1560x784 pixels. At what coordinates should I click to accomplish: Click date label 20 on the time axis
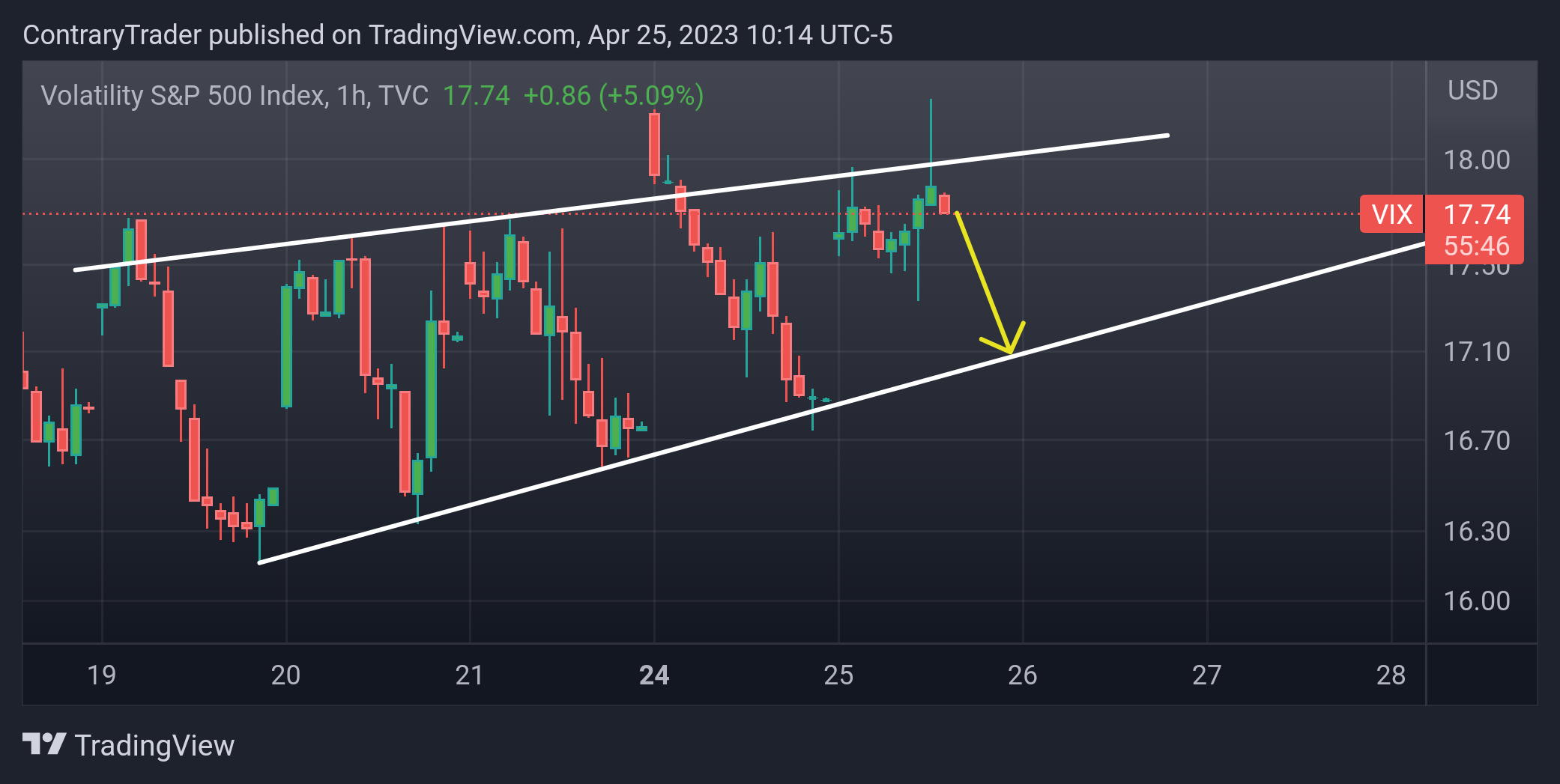click(x=285, y=675)
